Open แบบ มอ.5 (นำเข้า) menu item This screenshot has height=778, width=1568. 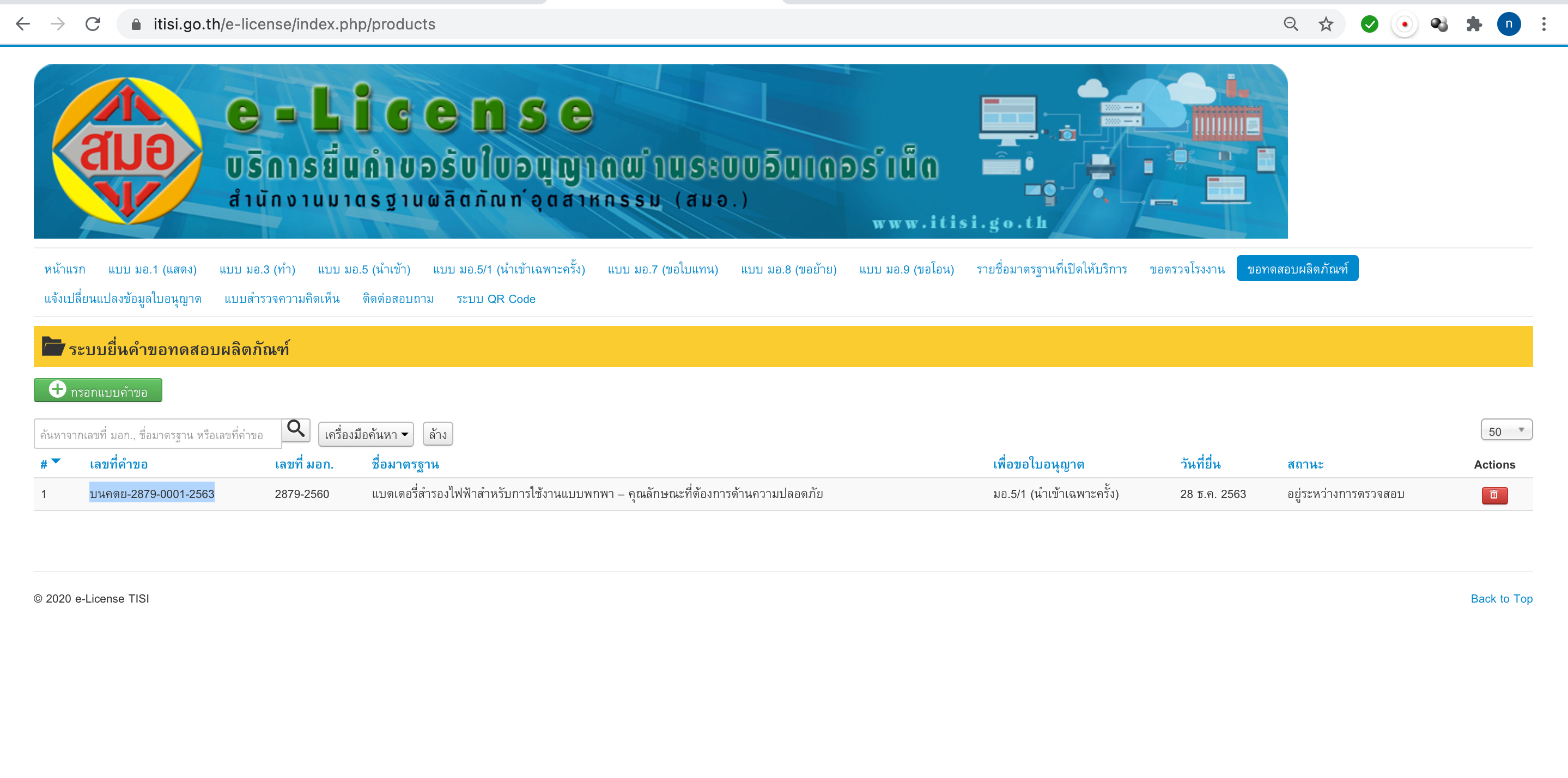coord(364,269)
